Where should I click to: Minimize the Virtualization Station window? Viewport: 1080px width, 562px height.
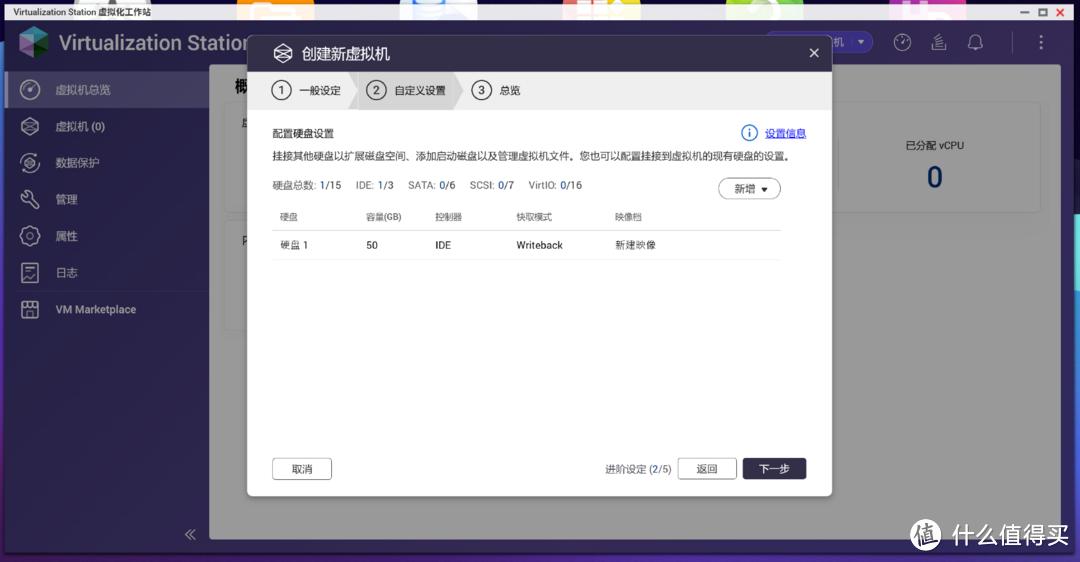(1025, 12)
